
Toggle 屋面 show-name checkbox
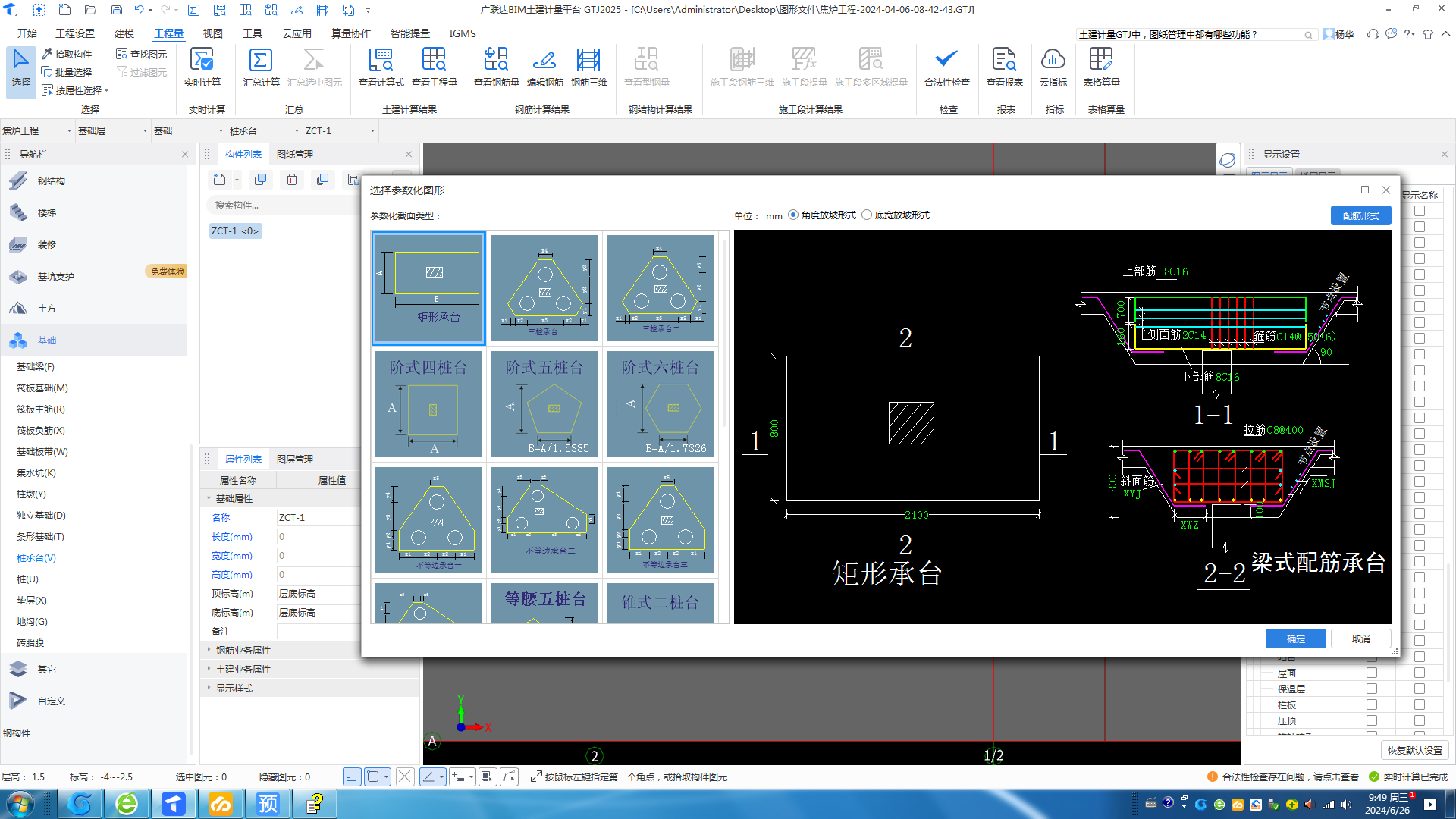(x=1419, y=673)
